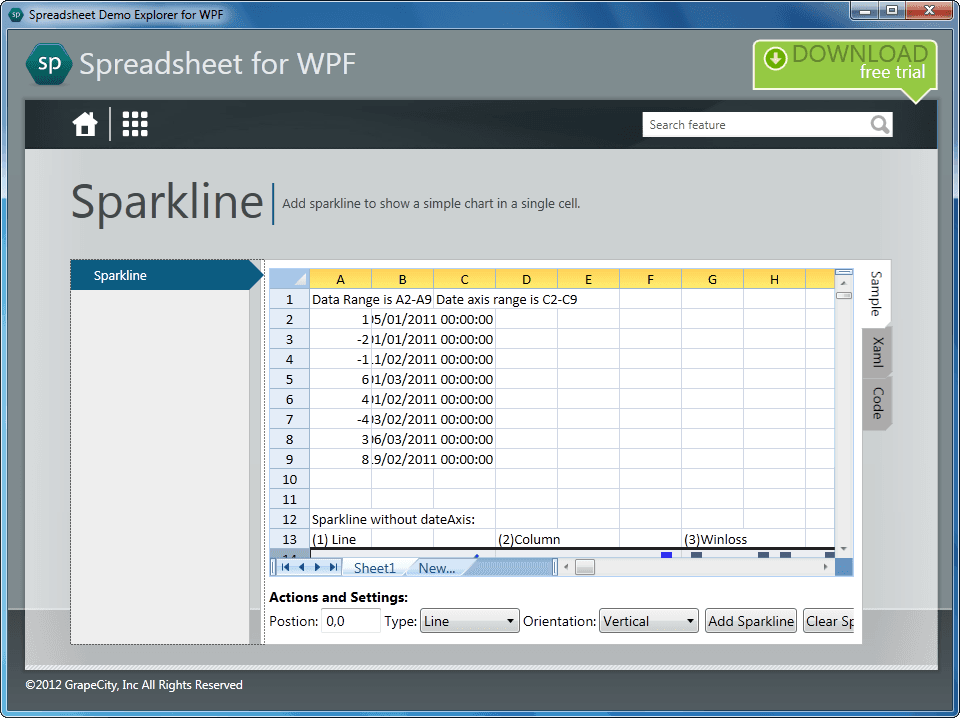The image size is (960, 718).
Task: Click the select-all corner of the spreadsheet
Action: point(290,279)
